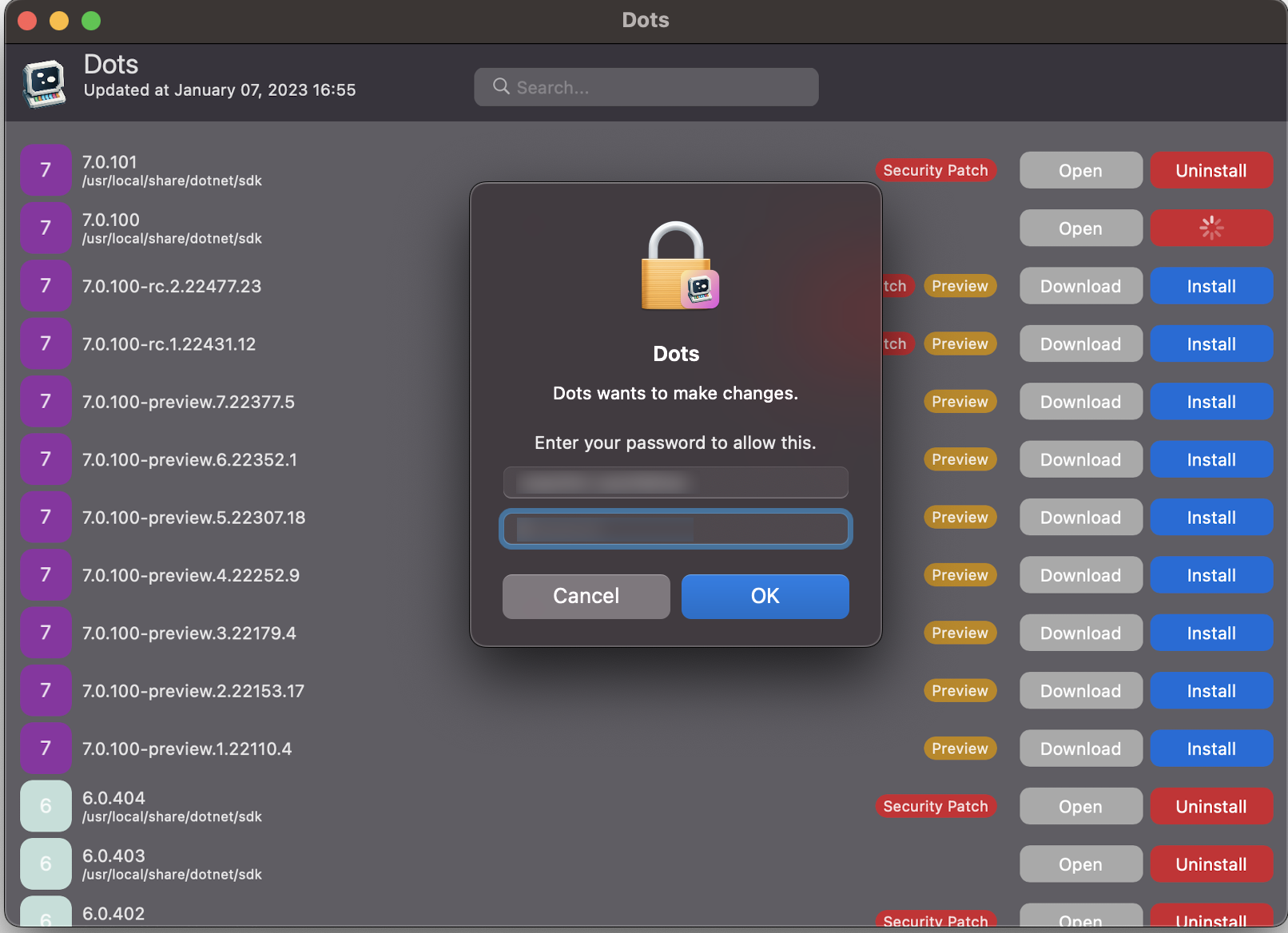
Task: Uninstall SDK version 7.0.101
Action: (1210, 171)
